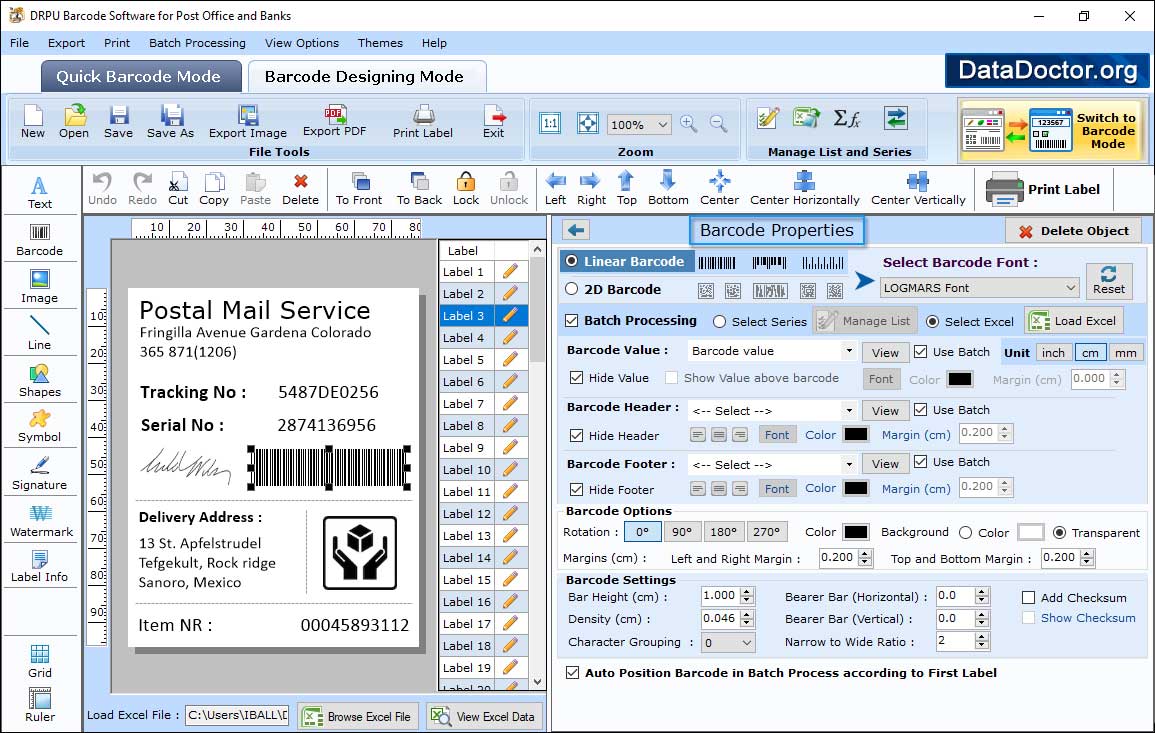Toggle the Grid display
Screen dimensions: 1155x733
coord(40,661)
